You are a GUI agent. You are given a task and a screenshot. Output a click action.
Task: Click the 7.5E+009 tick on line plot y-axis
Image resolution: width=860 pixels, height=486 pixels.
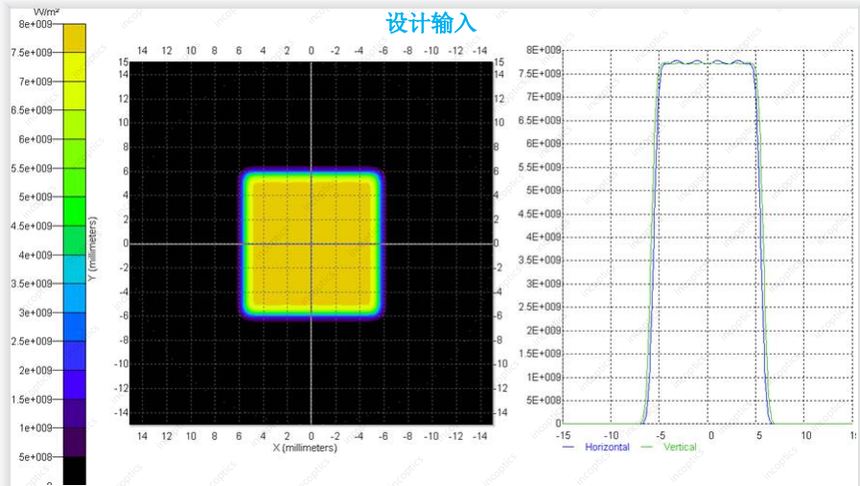pyautogui.click(x=541, y=74)
